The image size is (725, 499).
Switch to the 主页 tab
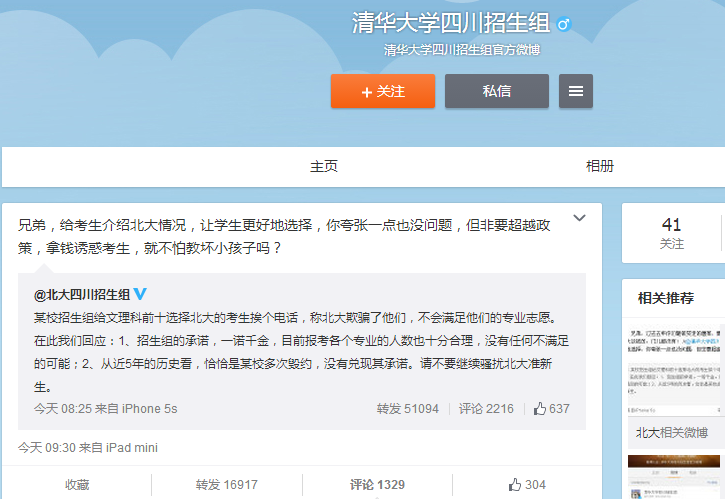[324, 166]
